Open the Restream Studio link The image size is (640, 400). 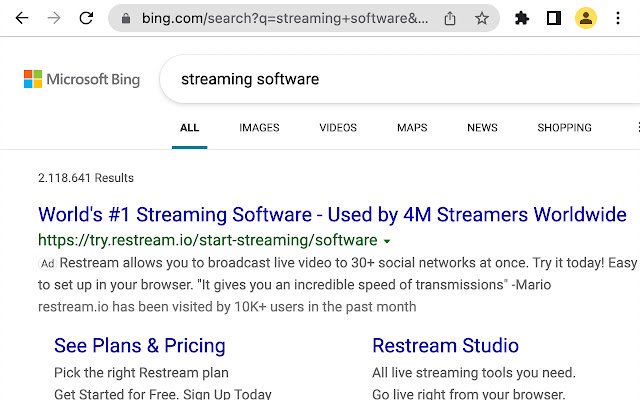coord(446,346)
